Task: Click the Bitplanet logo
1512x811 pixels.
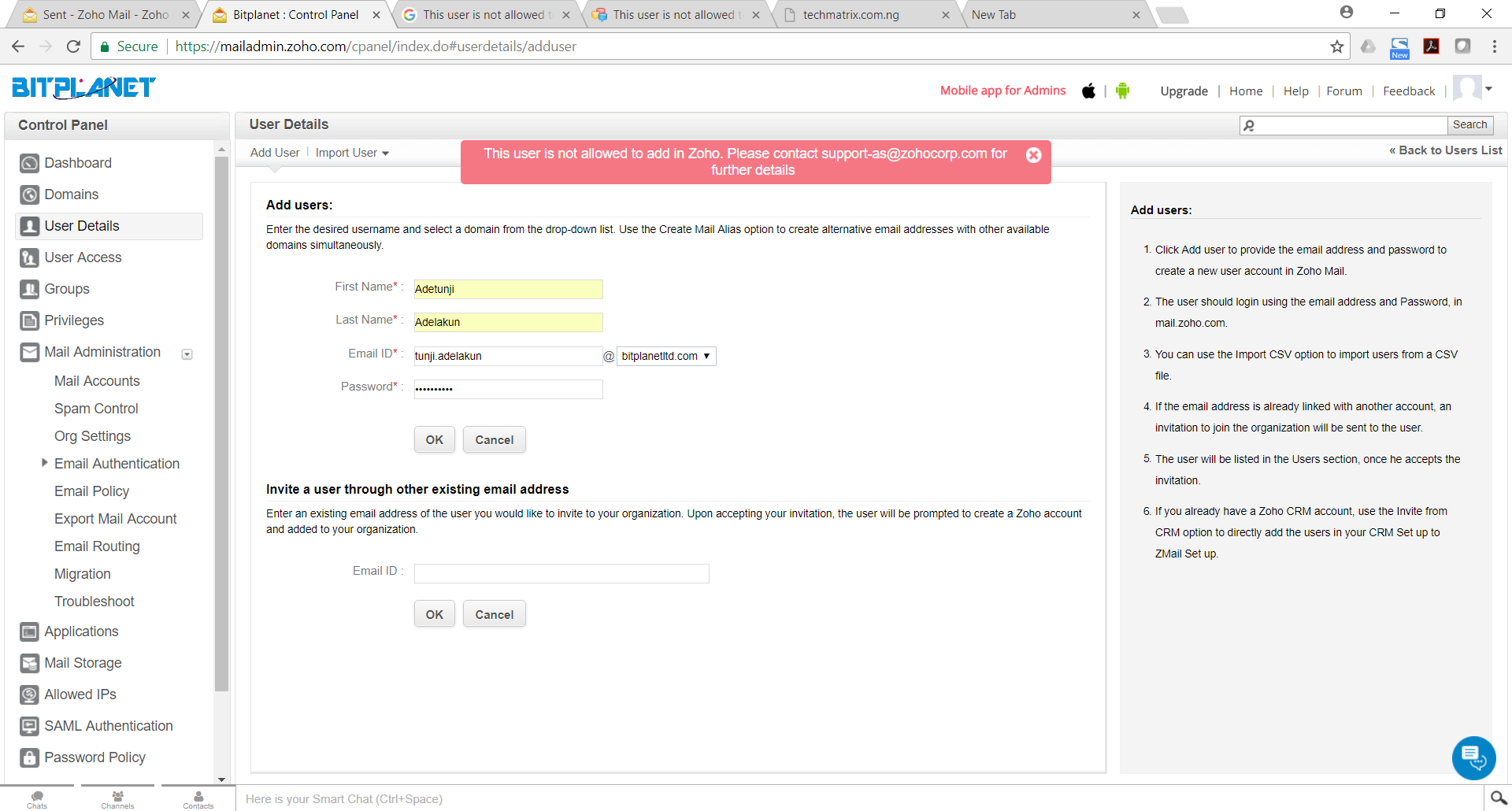Action: point(83,87)
